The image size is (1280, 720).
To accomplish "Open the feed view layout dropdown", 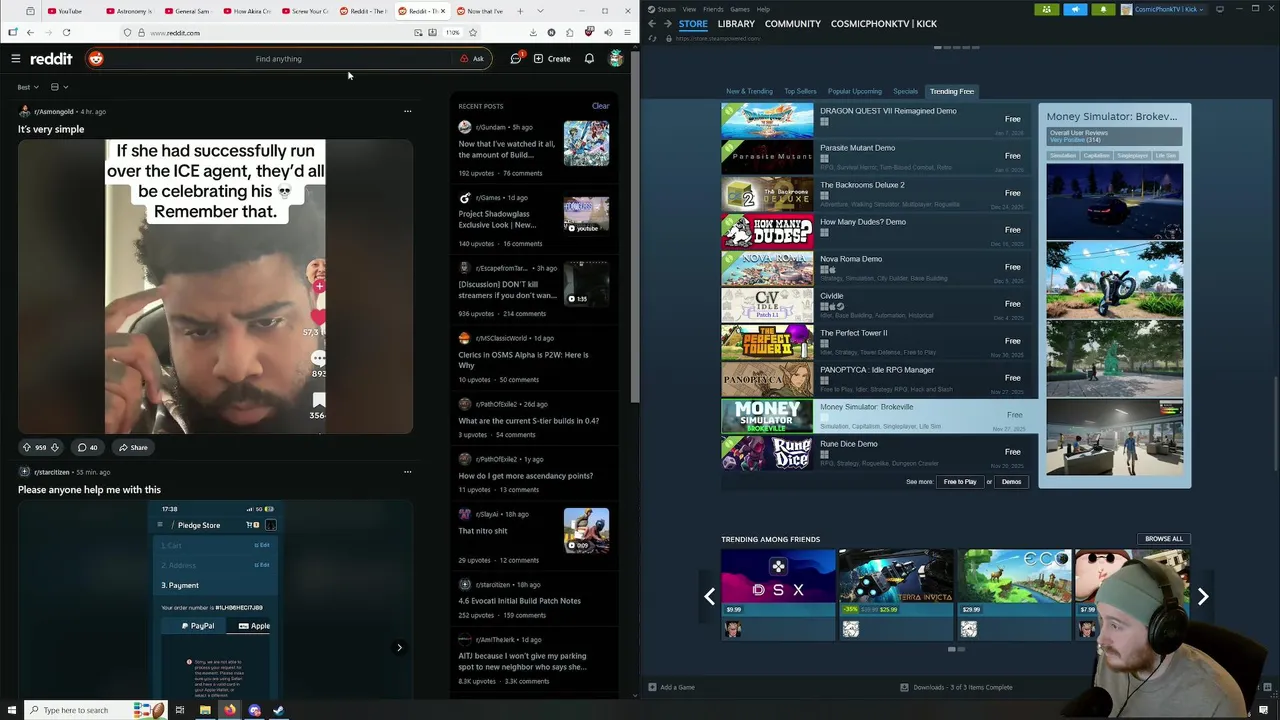I will pos(59,87).
